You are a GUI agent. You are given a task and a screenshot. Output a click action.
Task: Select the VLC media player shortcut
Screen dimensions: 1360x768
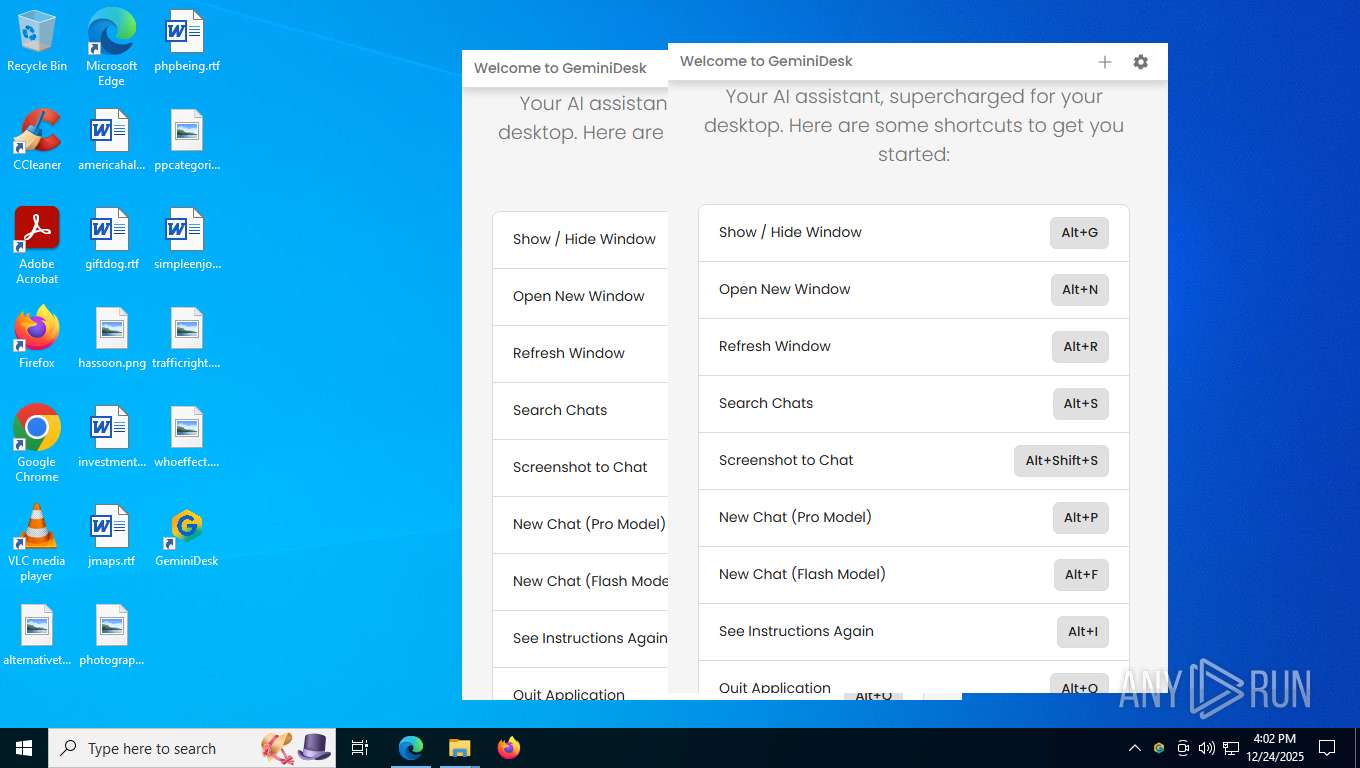pos(37,543)
